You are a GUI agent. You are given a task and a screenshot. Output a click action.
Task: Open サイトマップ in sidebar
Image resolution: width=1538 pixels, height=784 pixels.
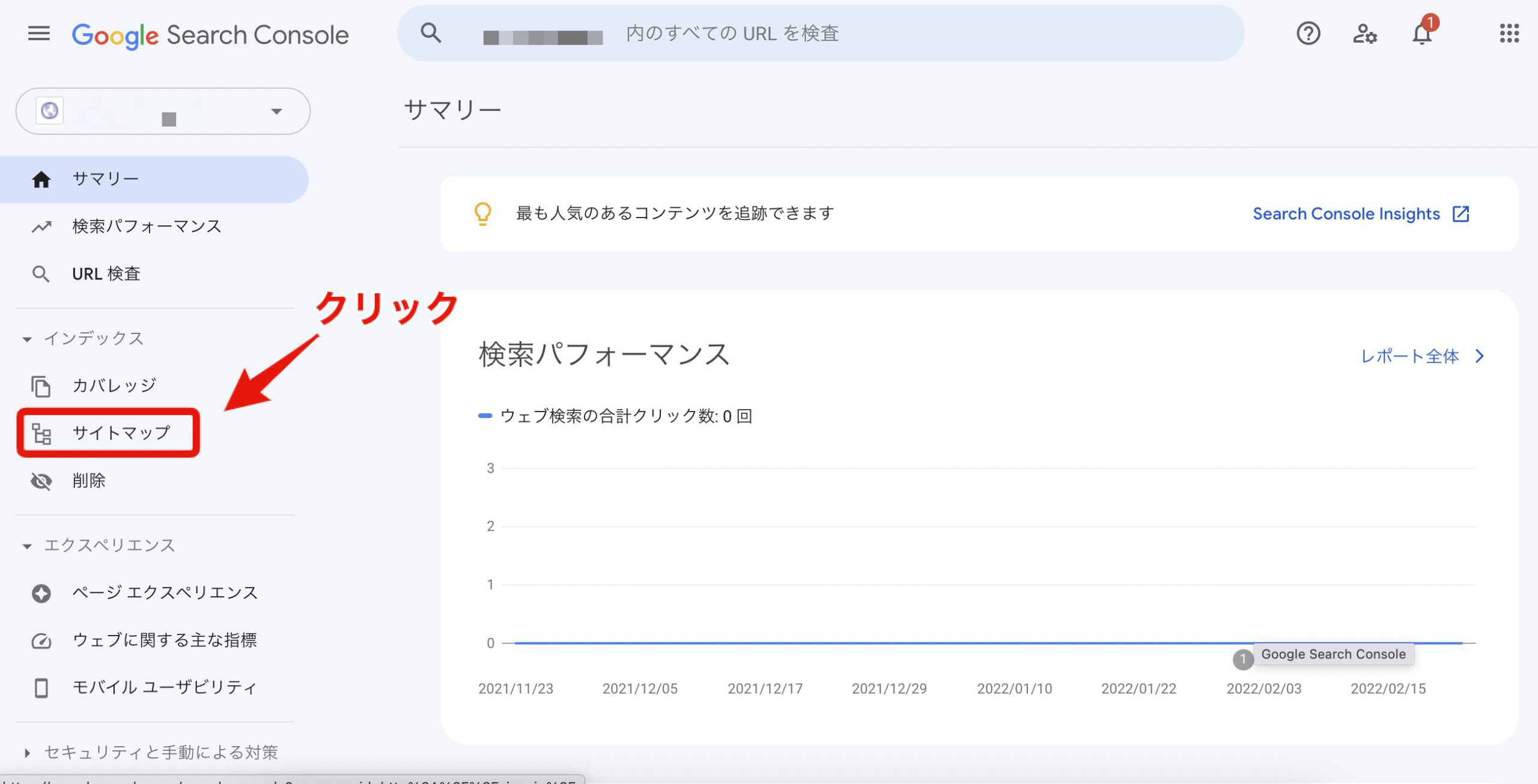121,433
